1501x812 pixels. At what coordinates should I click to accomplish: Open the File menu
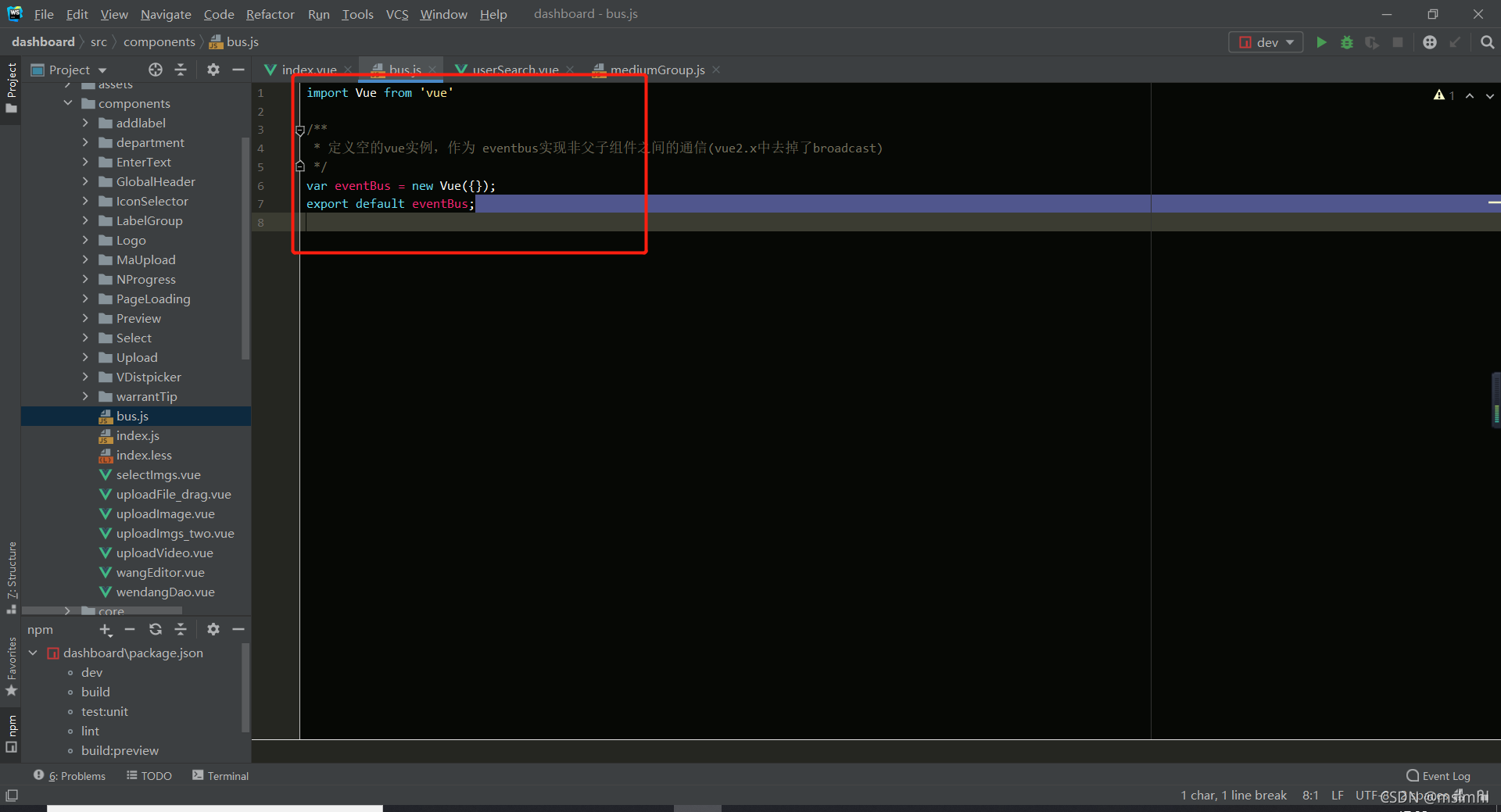44,14
